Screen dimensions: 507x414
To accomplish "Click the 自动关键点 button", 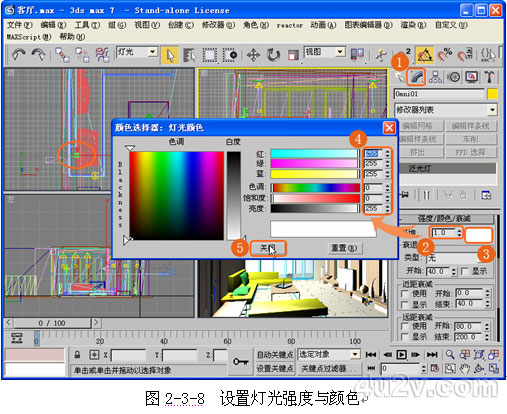I will point(275,355).
